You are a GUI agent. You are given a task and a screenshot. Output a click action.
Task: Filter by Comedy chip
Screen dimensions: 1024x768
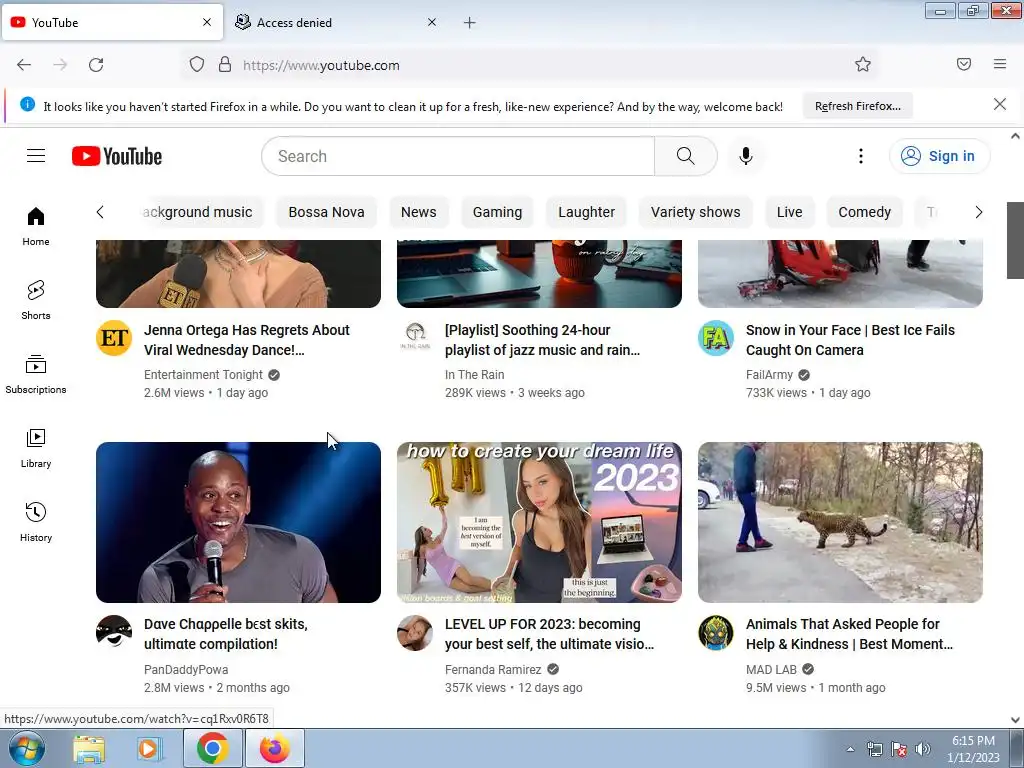pos(865,212)
